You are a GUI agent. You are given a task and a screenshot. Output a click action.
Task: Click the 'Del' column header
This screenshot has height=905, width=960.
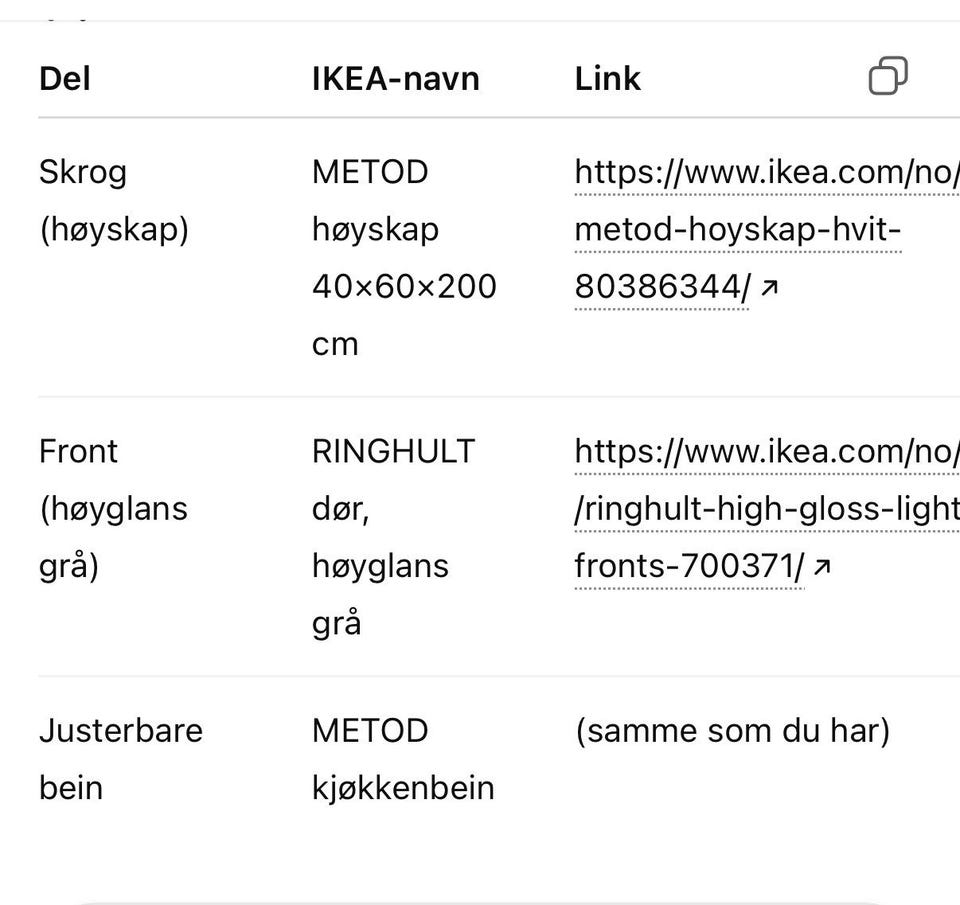(65, 79)
